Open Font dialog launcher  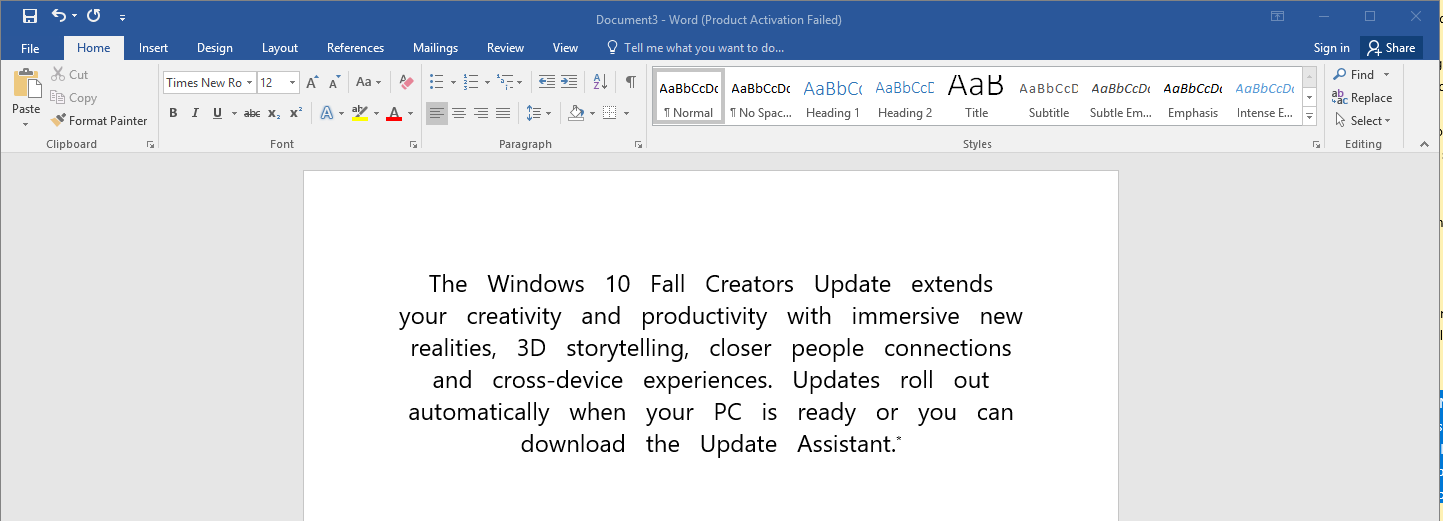pos(413,145)
